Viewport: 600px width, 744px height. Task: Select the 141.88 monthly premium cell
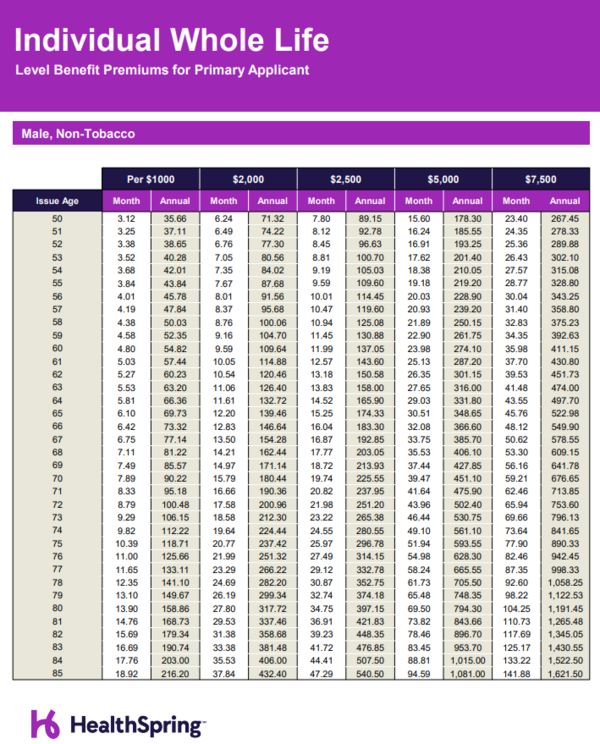tap(516, 674)
